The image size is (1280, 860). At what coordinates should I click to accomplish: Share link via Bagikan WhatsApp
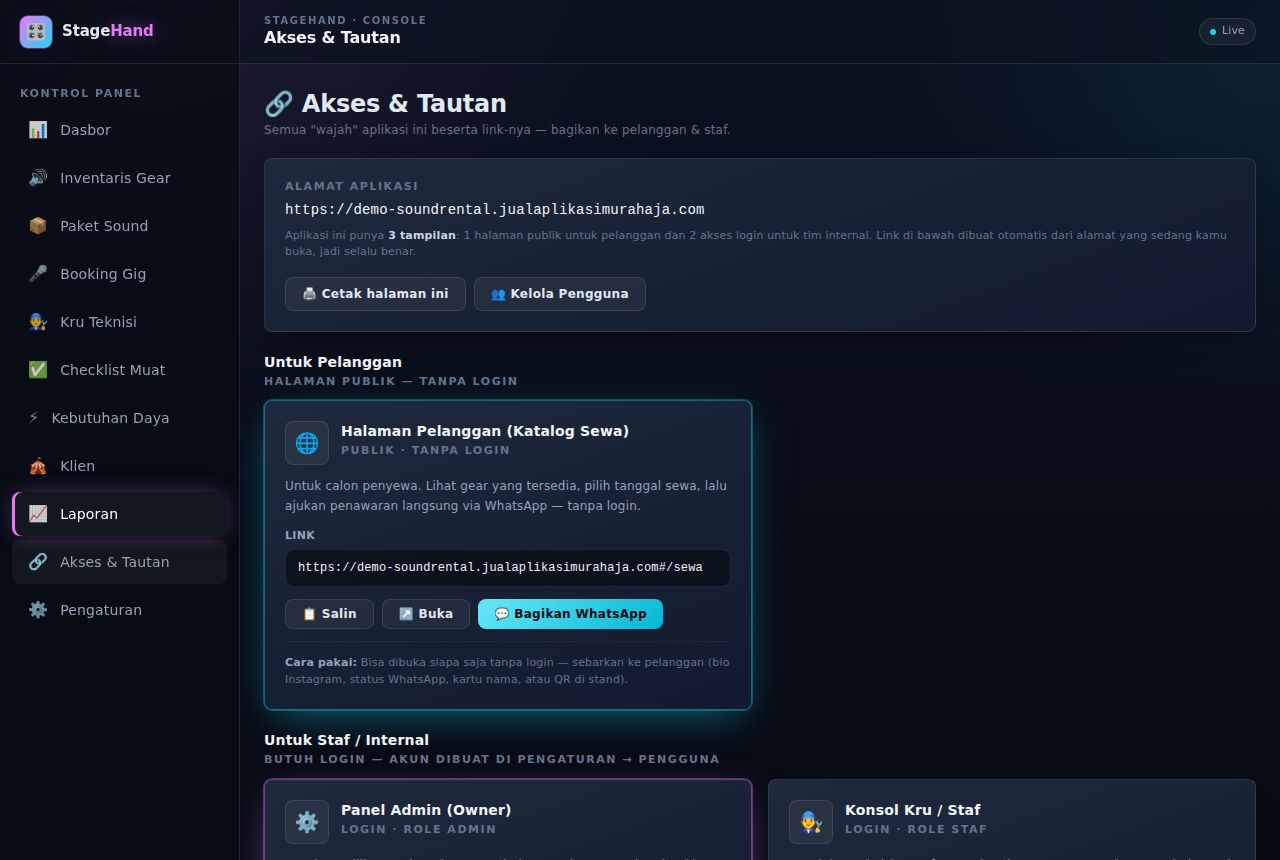coord(570,614)
